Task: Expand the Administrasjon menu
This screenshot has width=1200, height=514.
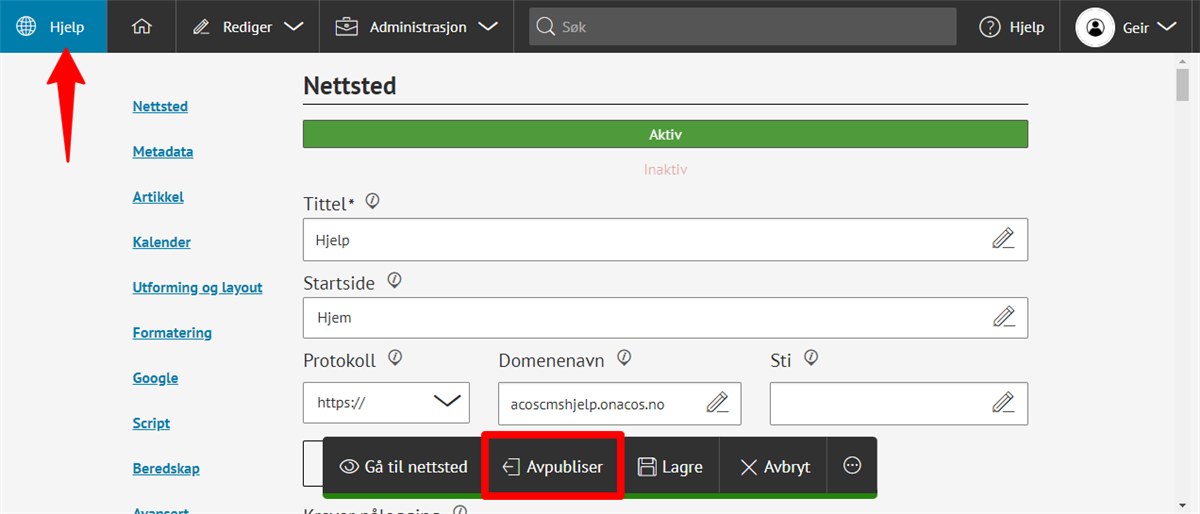Action: pyautogui.click(x=416, y=27)
